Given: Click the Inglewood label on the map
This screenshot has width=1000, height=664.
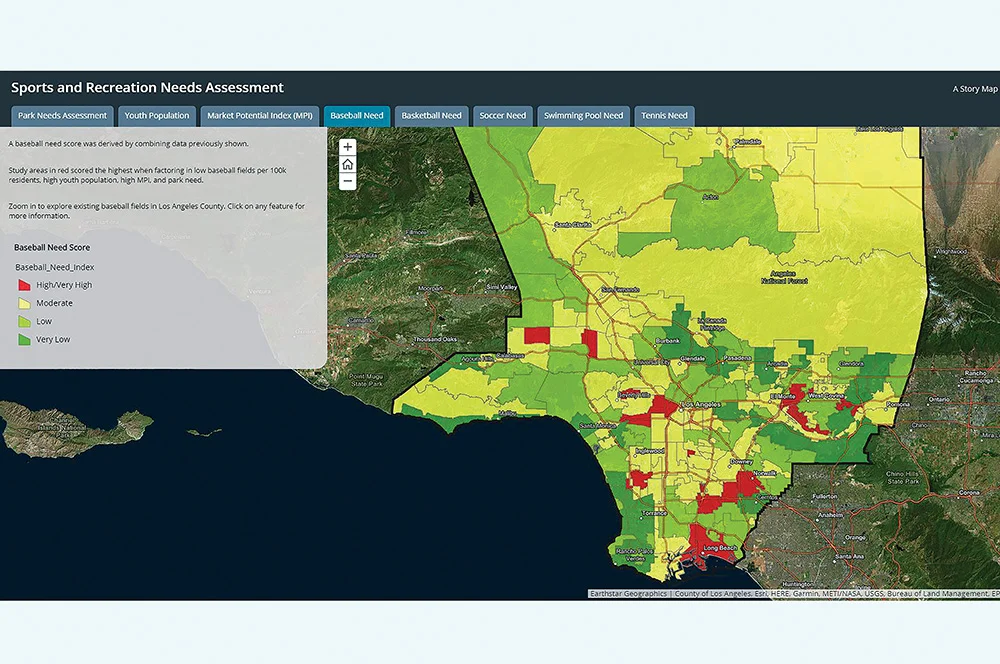Looking at the screenshot, I should 650,450.
